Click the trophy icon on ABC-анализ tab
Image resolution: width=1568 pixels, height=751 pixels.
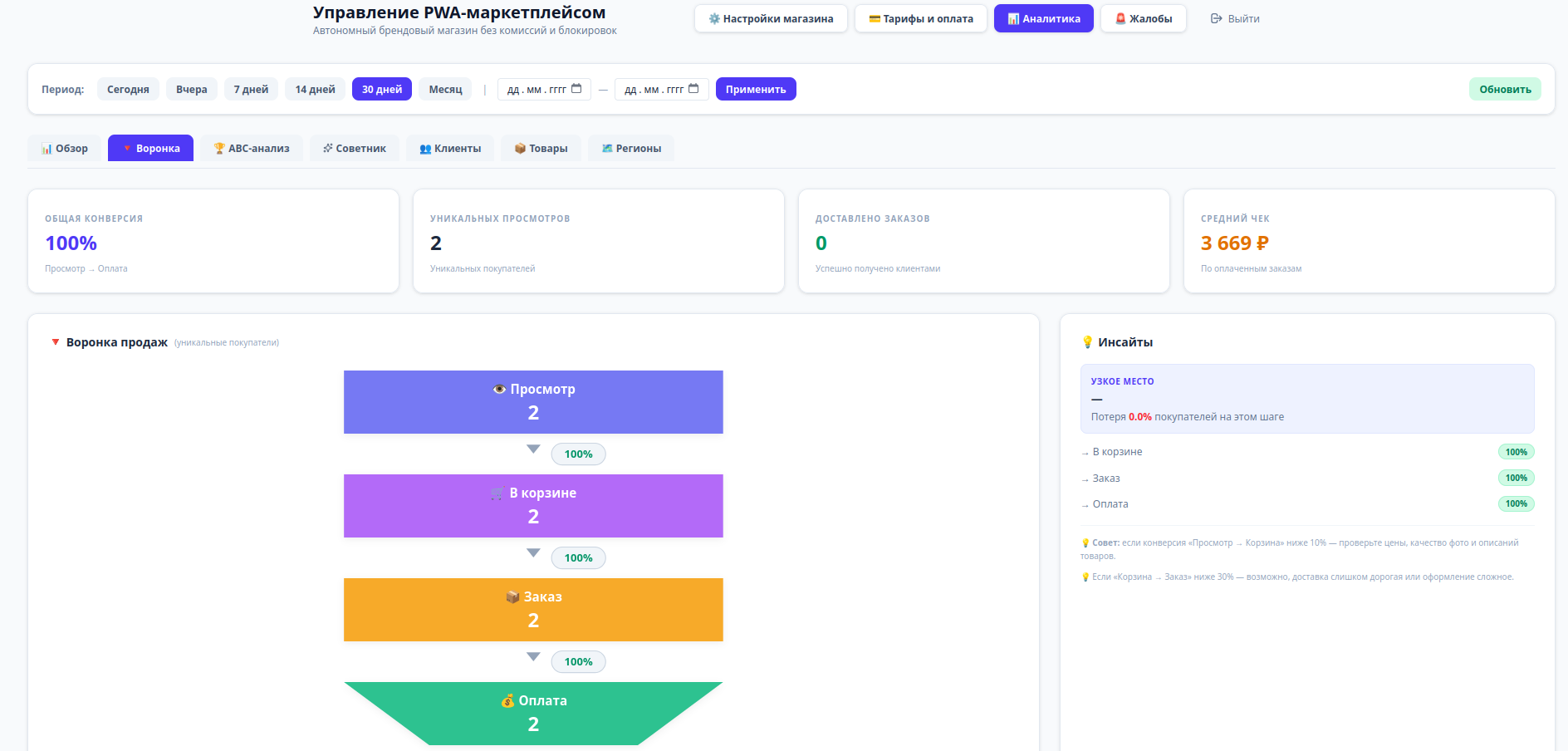click(219, 148)
